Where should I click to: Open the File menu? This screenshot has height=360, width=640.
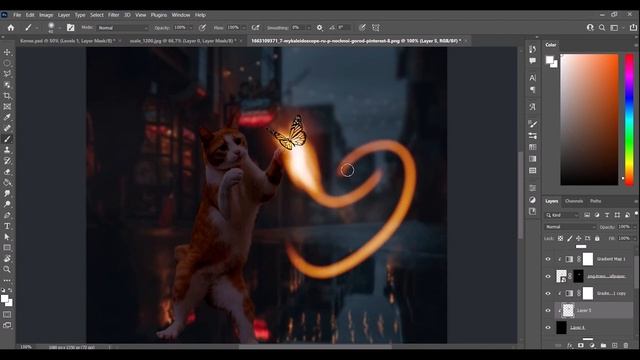pos(17,15)
